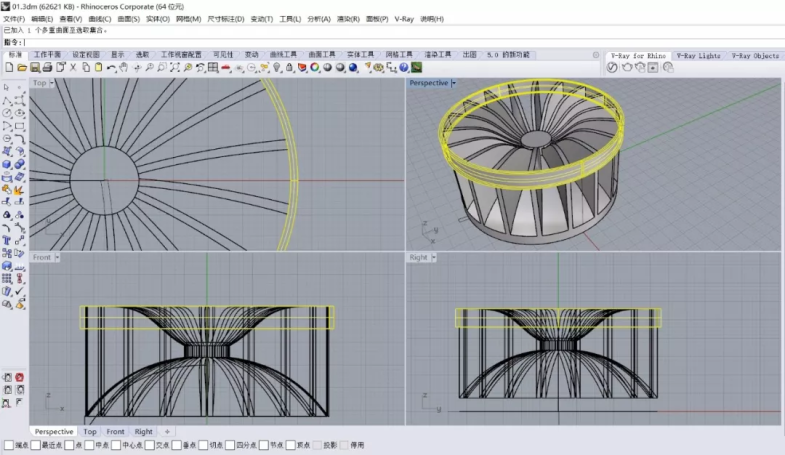Open the Perspective viewport title dropdown

453,83
